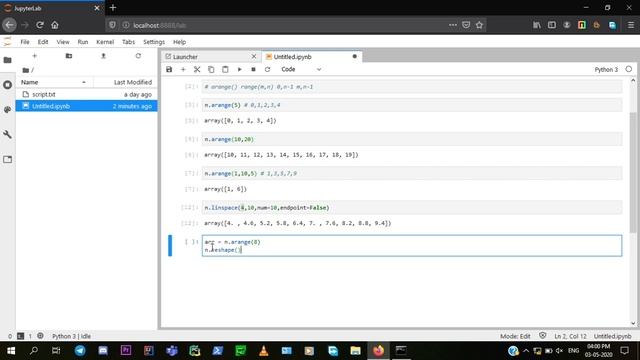
Task: Save the notebook with the disk icon
Action: (x=169, y=69)
